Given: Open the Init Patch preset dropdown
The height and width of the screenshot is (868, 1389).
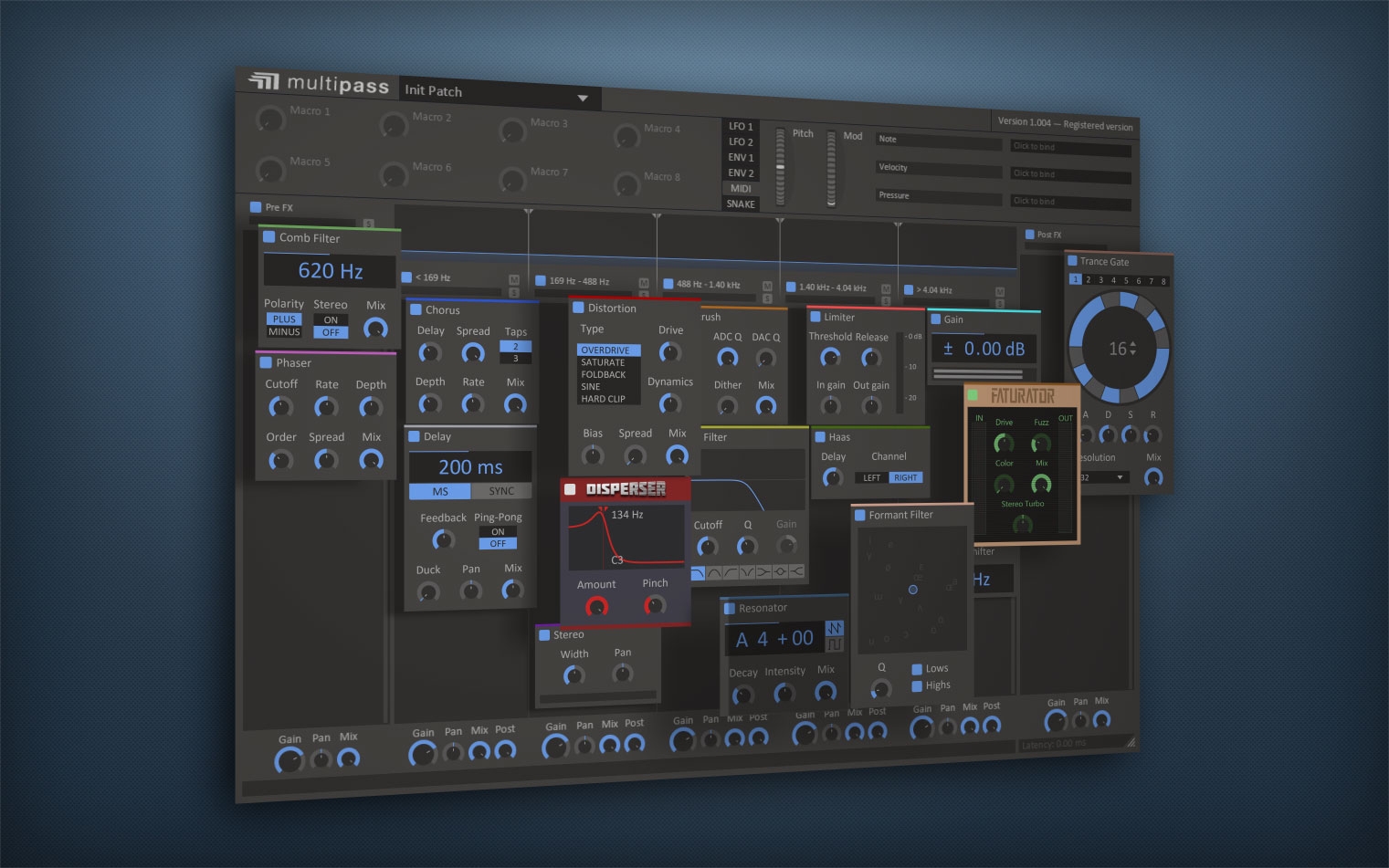Looking at the screenshot, I should click(x=584, y=98).
